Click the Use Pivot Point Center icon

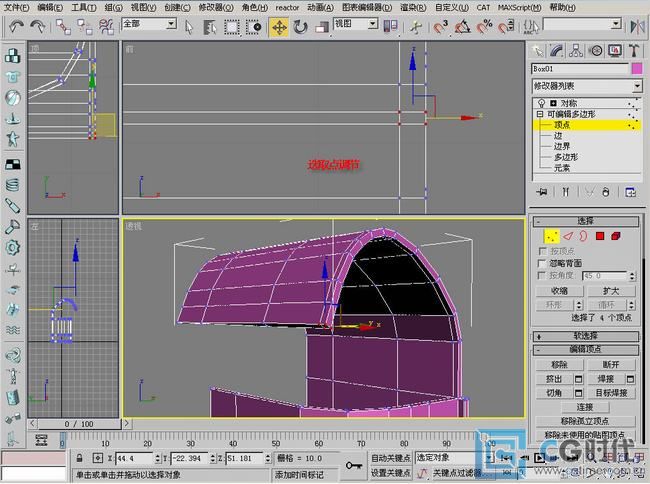tap(390, 27)
